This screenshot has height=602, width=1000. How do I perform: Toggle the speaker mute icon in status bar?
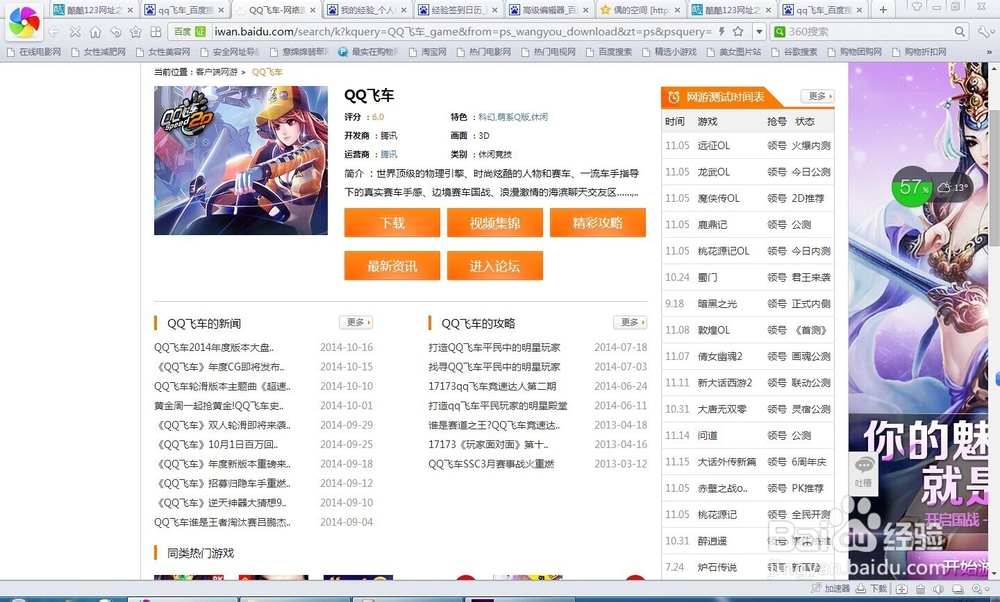tap(938, 589)
